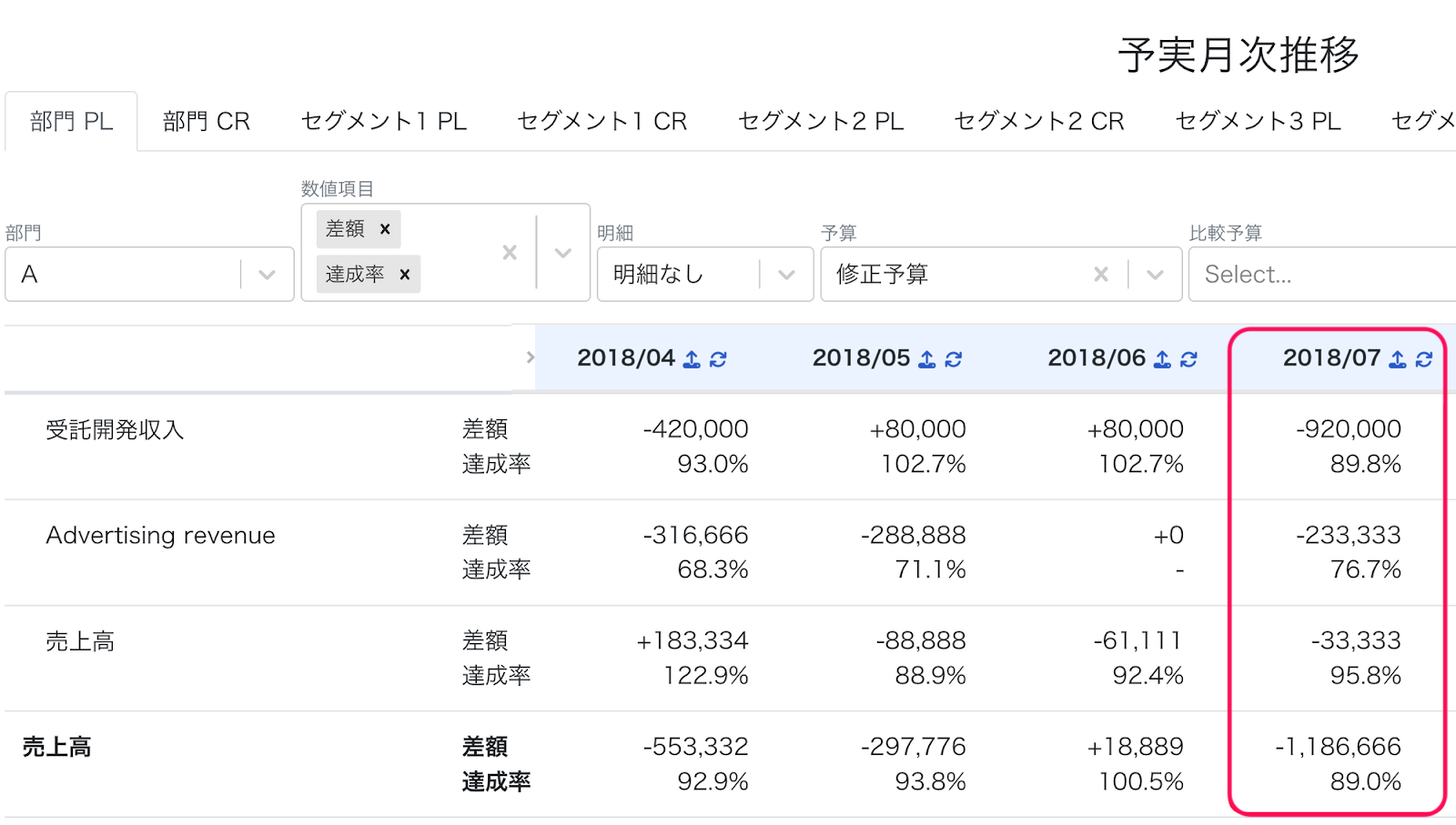1456x825 pixels.
Task: Open the セグメント2 PL tab
Action: tap(821, 121)
